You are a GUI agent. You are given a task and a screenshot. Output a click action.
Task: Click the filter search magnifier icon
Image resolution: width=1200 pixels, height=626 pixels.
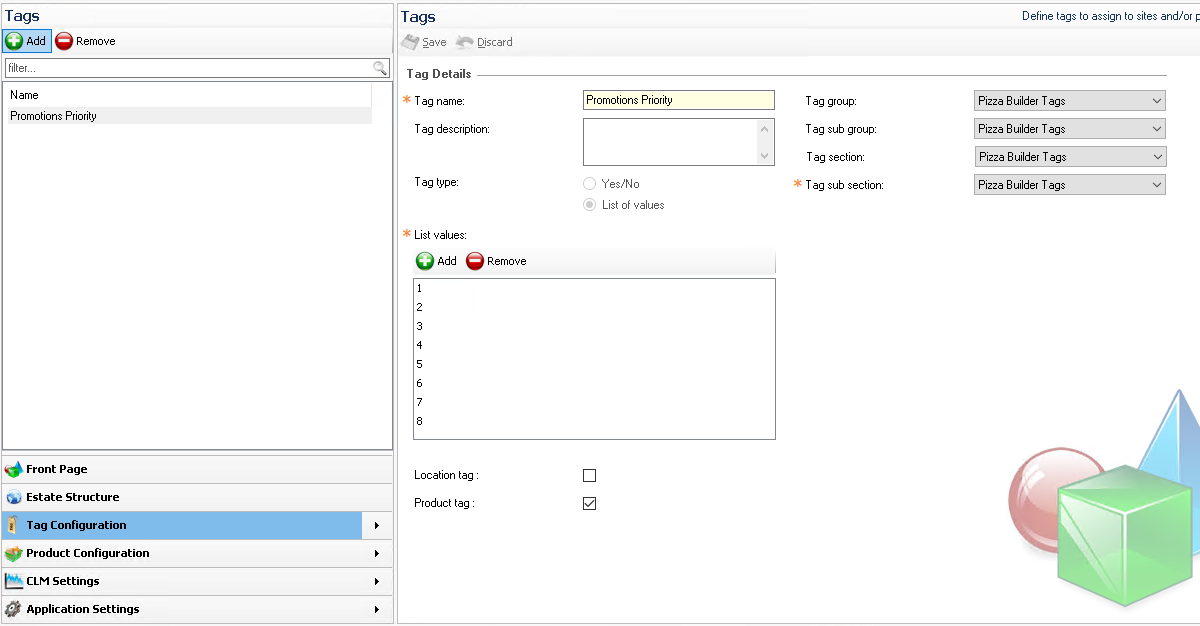tap(380, 68)
